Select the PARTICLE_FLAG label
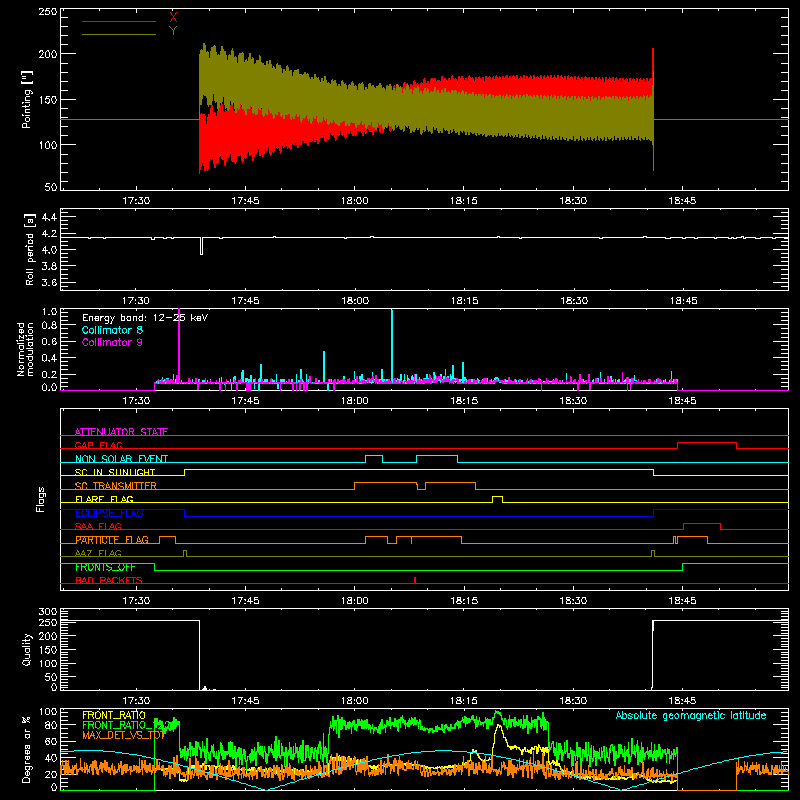This screenshot has width=800, height=800. pos(112,540)
